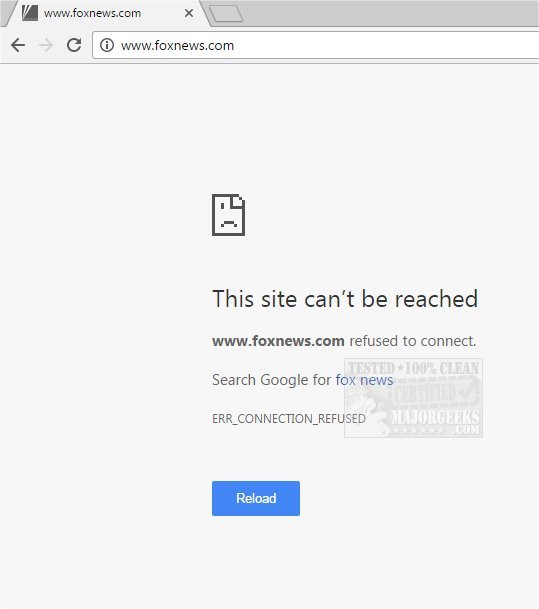Image resolution: width=539 pixels, height=609 pixels.
Task: Open site information circle icon
Action: (x=107, y=45)
